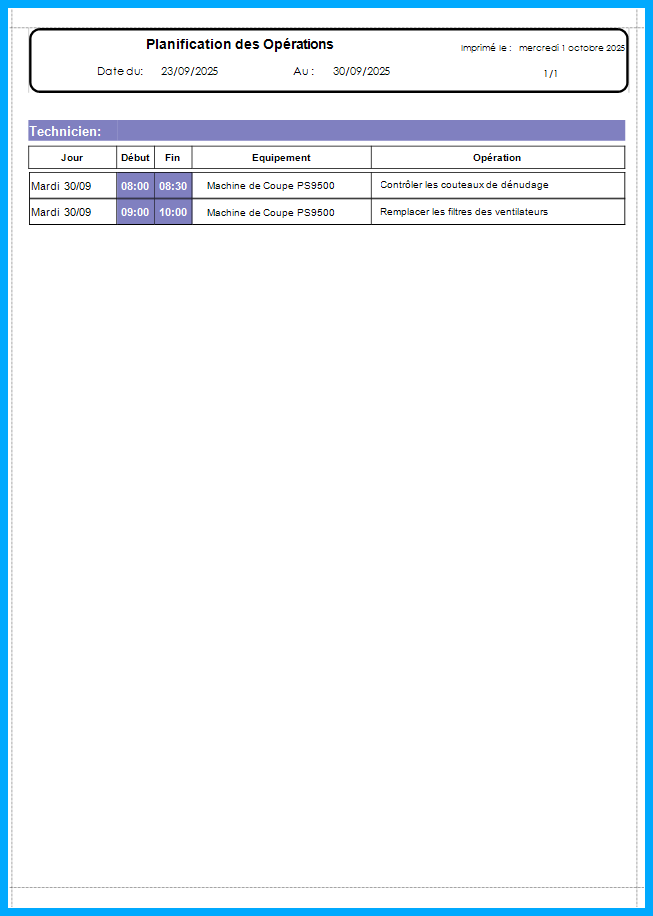The height and width of the screenshot is (916, 653).
Task: Select the 08:00 start time cell
Action: click(x=135, y=186)
